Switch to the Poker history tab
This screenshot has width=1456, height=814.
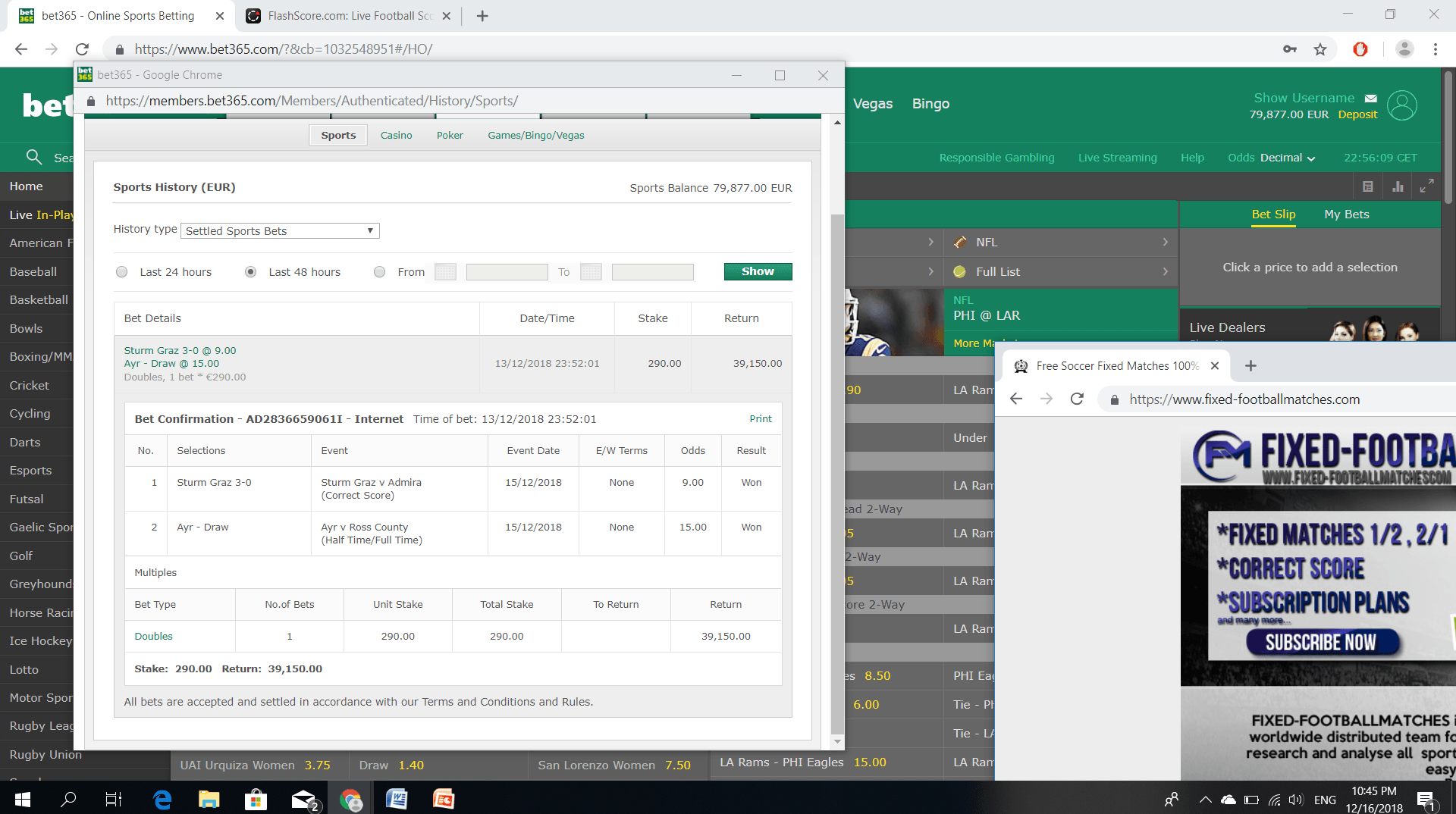(450, 136)
